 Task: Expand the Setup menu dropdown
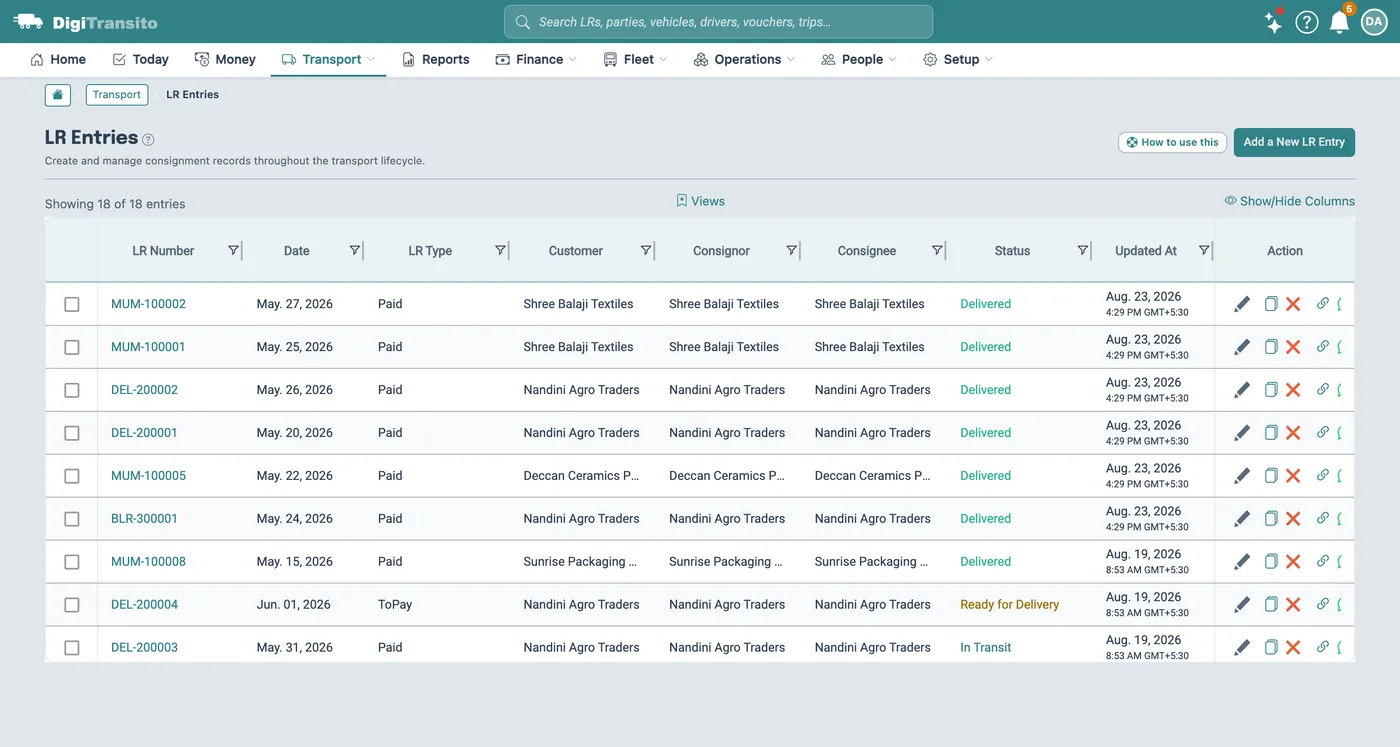(958, 59)
